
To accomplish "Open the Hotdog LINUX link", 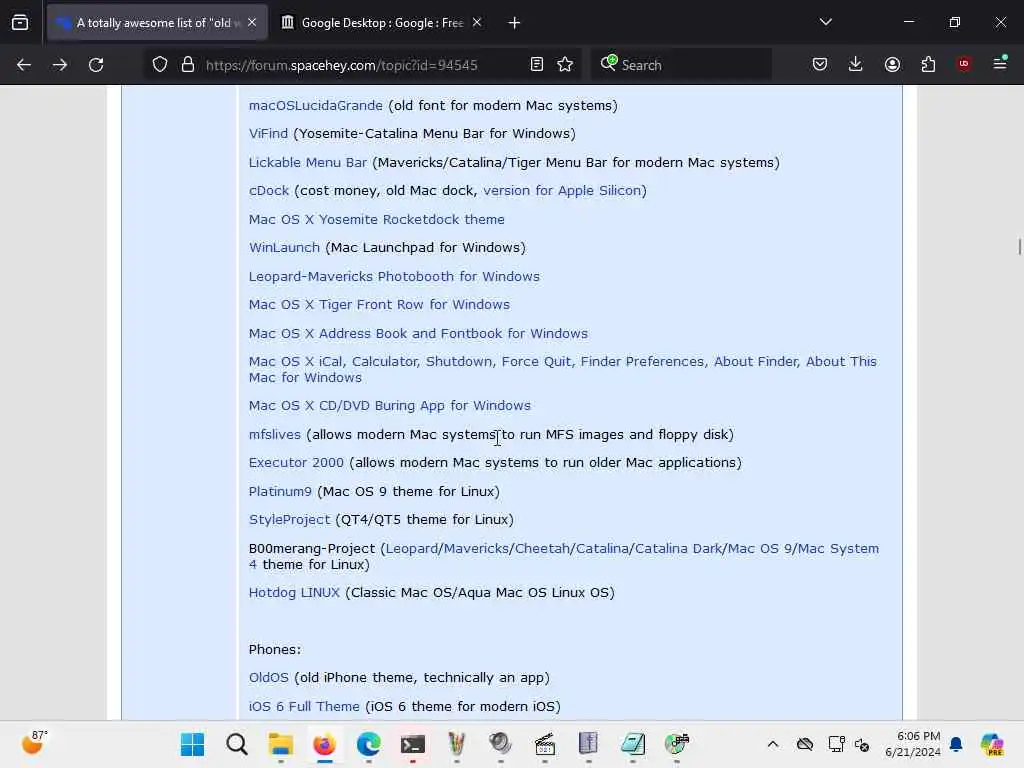I will tap(294, 593).
